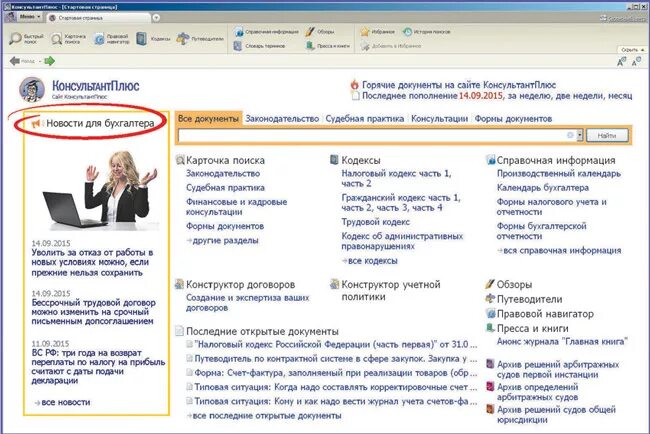Screen dimensions: 650x434
Task: Open Гражданский кодекс часть 1-4 link
Action: [x=400, y=202]
